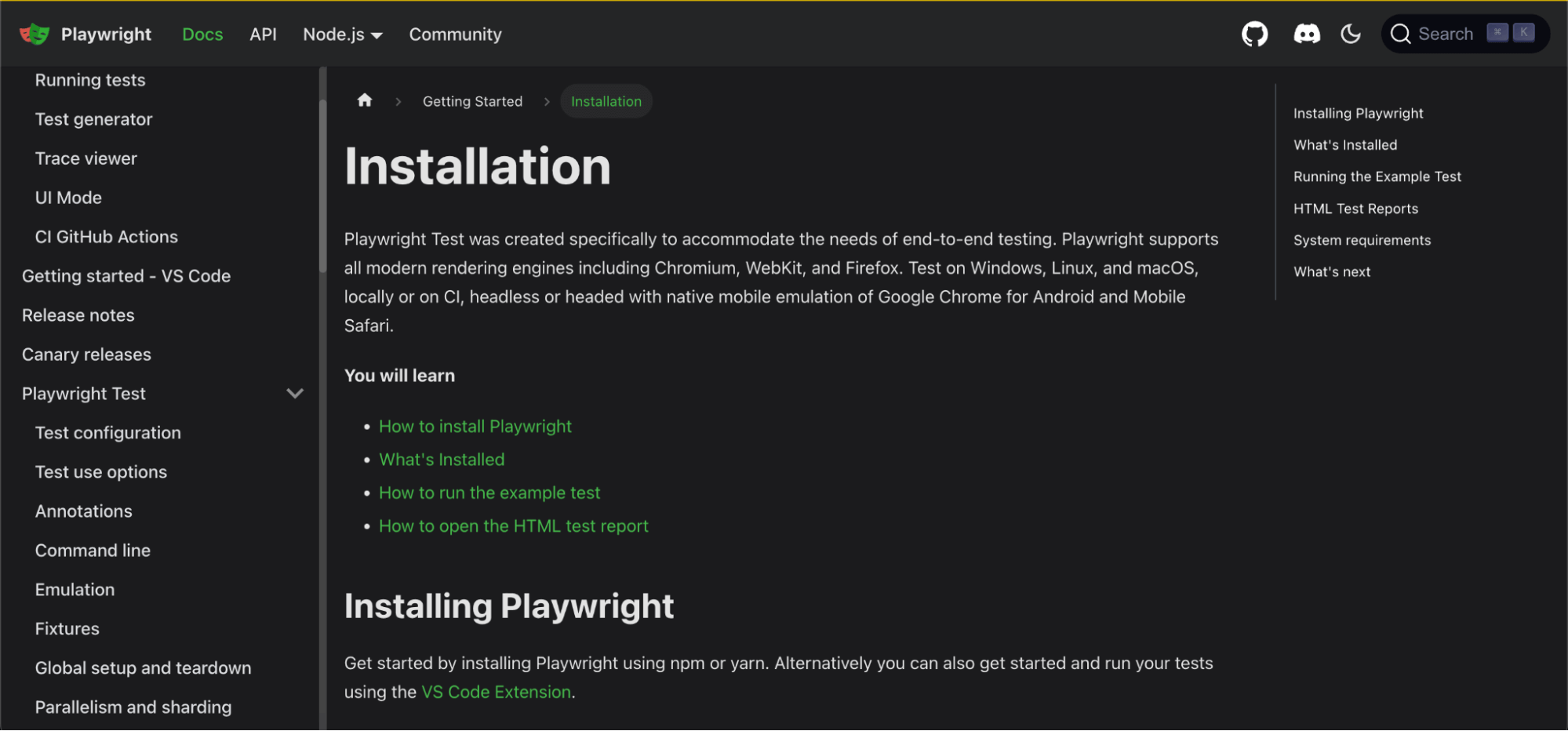1568x731 pixels.
Task: Click the Playwright masks logo
Action: point(35,35)
